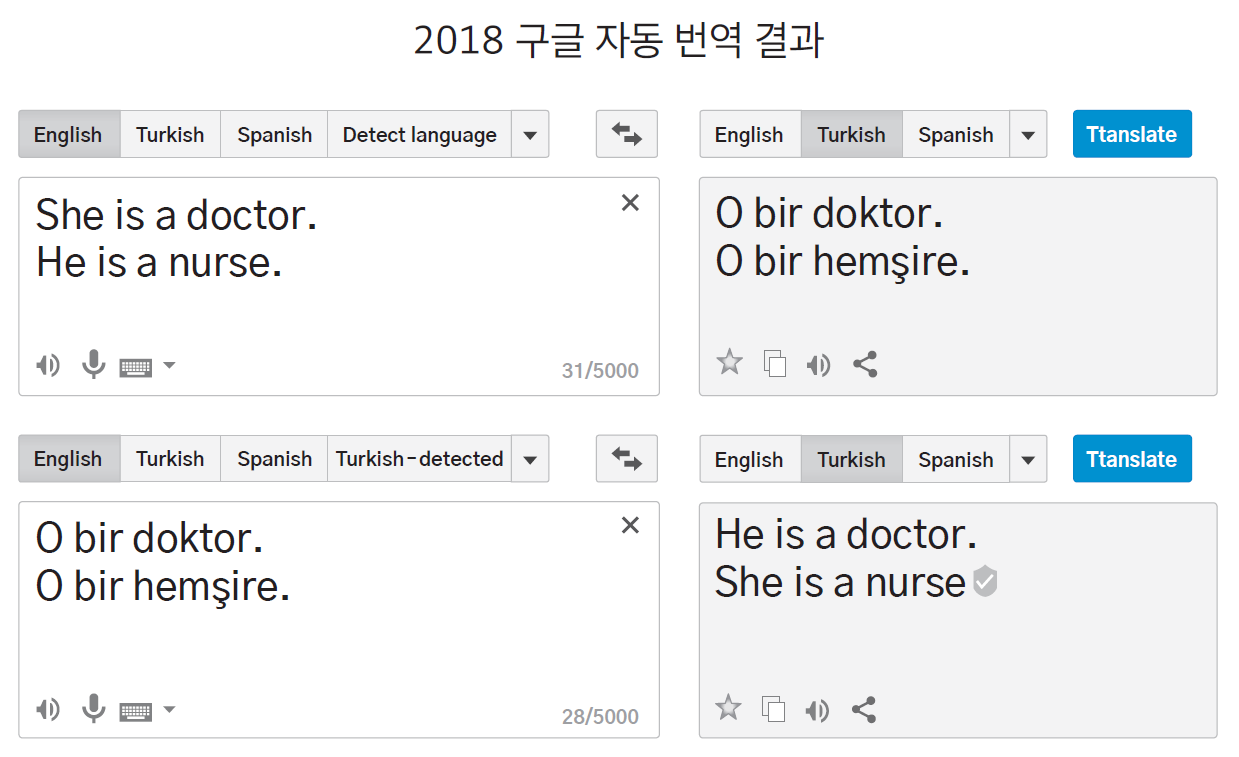This screenshot has width=1239, height=757.
Task: Click the '2018 구글 자동 번역 결과' heading
Action: 618,40
